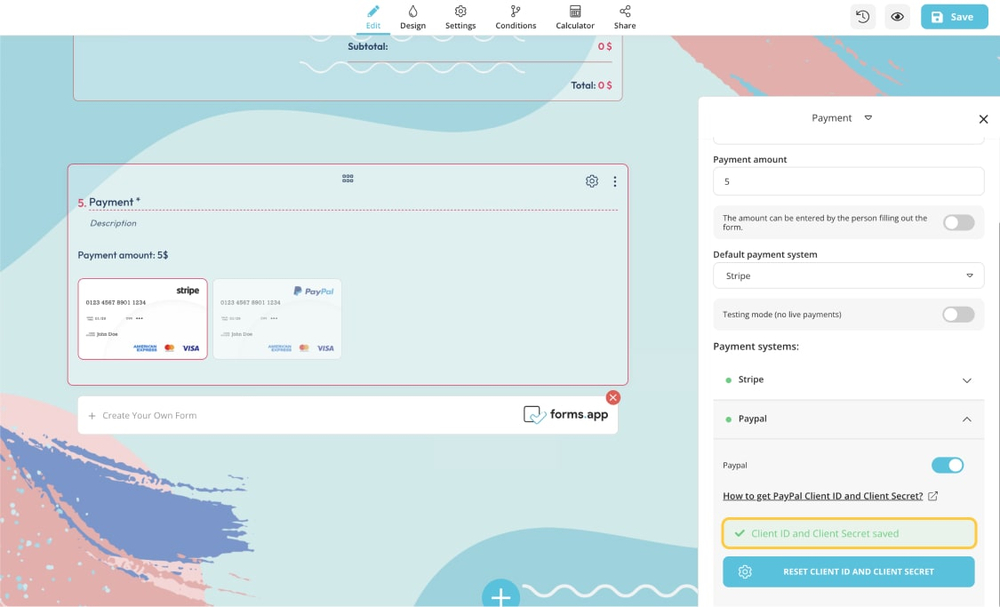Grab the Payment field drag handle icon
1000x607 pixels.
(348, 178)
